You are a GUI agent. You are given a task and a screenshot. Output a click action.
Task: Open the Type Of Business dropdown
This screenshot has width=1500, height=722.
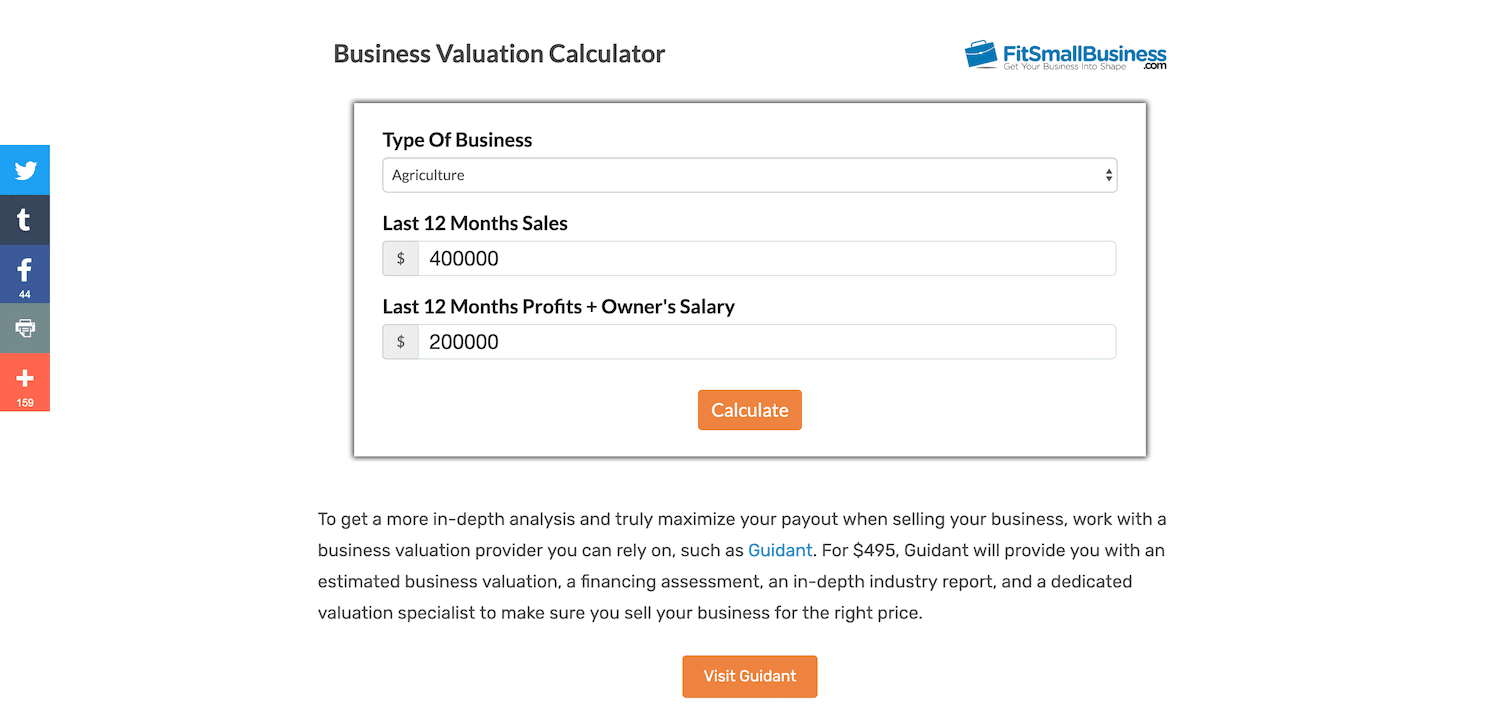[749, 174]
